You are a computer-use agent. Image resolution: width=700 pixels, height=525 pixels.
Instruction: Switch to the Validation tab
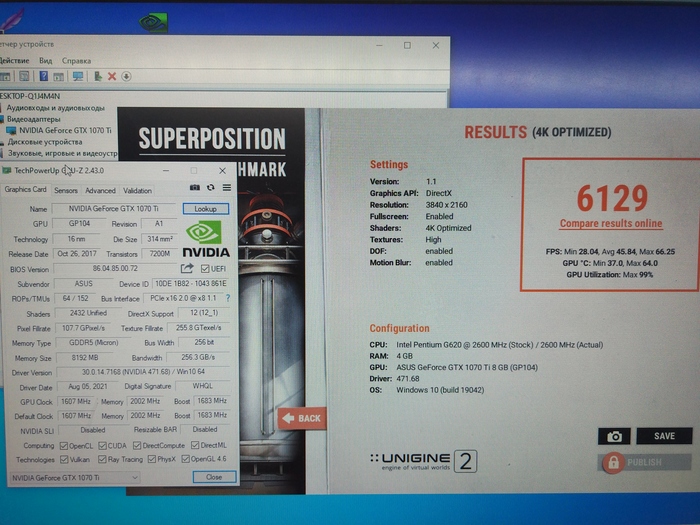pyautogui.click(x=138, y=191)
